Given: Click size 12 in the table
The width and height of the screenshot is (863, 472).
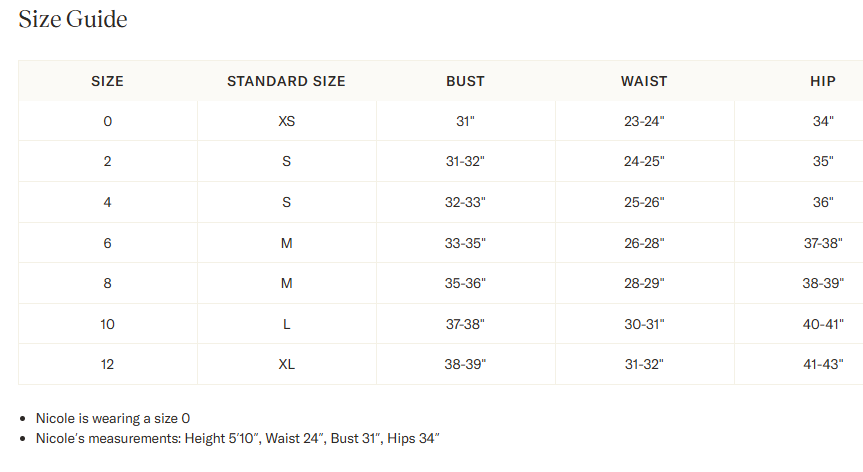Looking at the screenshot, I should click(x=107, y=364).
